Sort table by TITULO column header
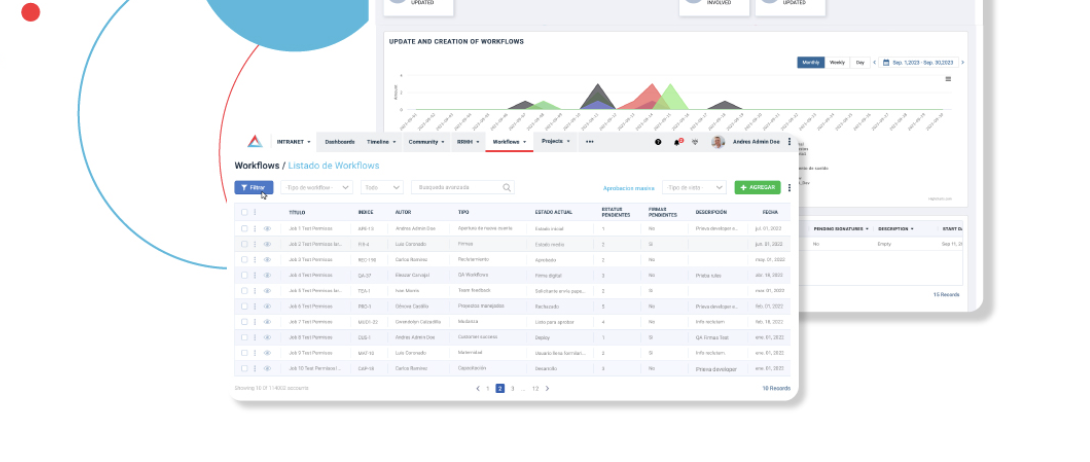 pyautogui.click(x=297, y=213)
